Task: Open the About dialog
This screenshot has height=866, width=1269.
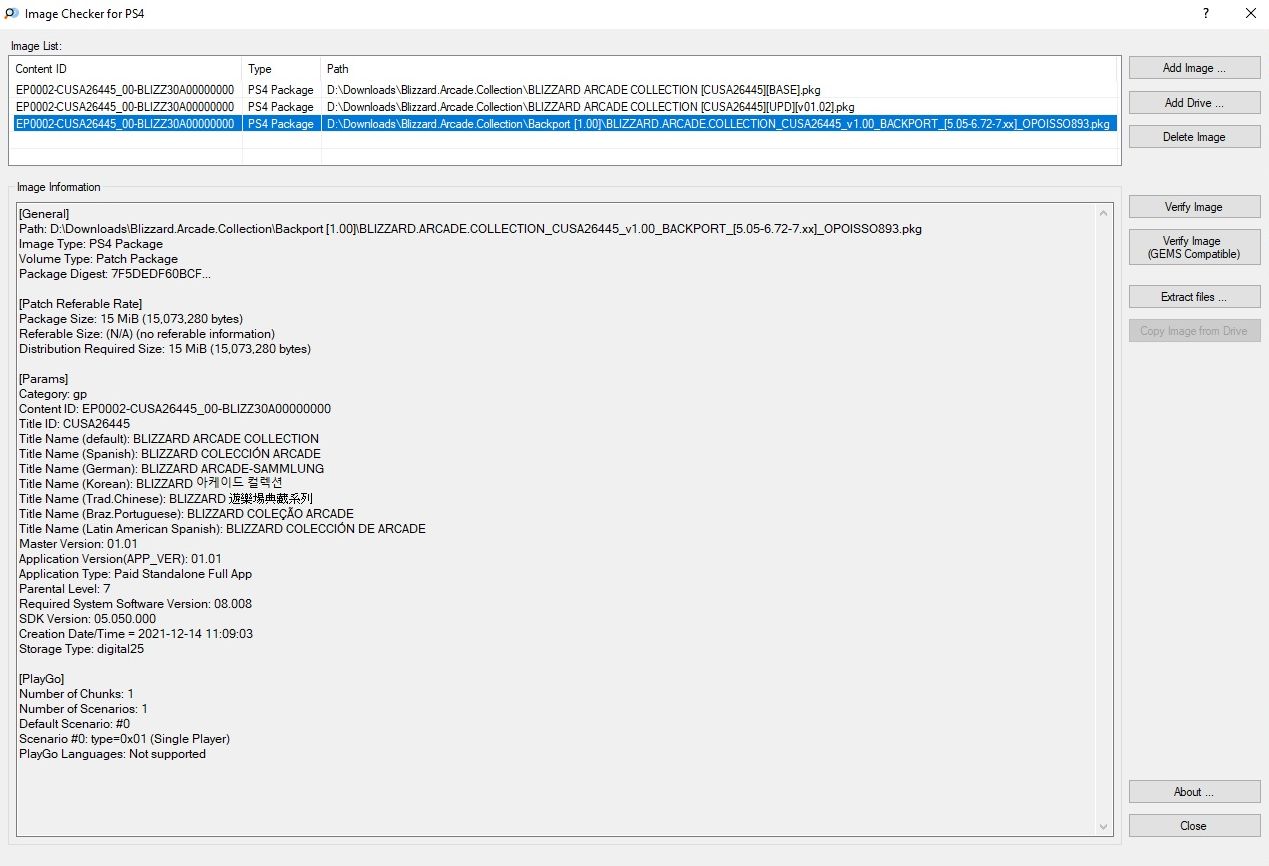Action: (1194, 792)
